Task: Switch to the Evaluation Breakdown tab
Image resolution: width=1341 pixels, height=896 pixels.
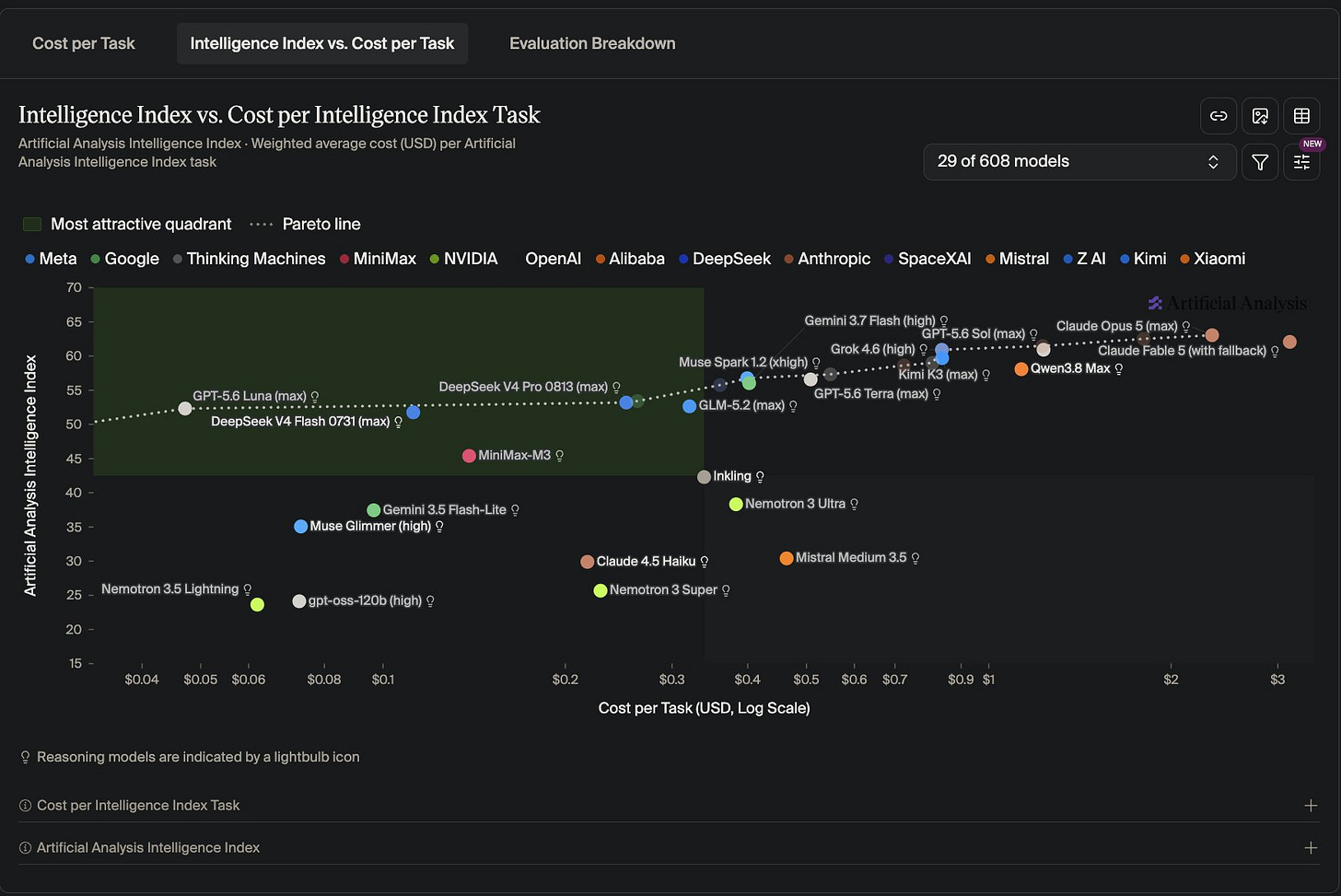Action: click(592, 44)
